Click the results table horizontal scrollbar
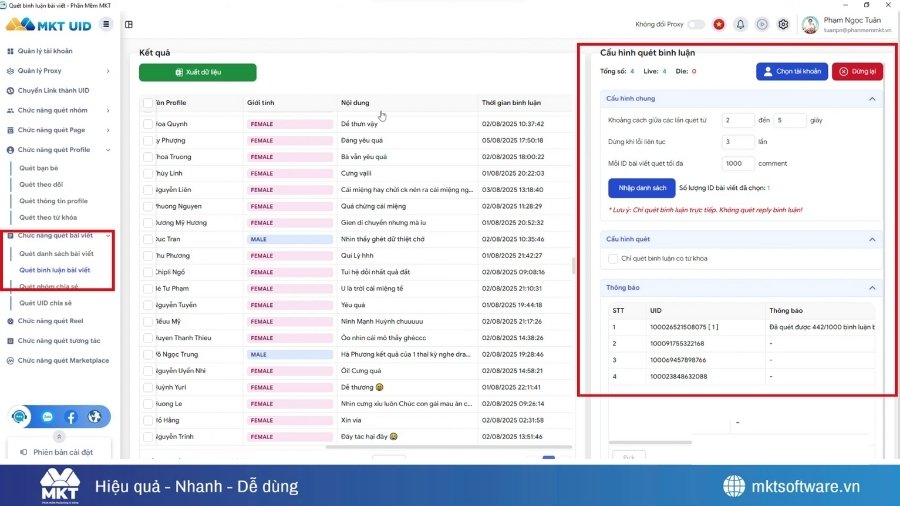Viewport: 900px width, 506px height. (x=448, y=447)
